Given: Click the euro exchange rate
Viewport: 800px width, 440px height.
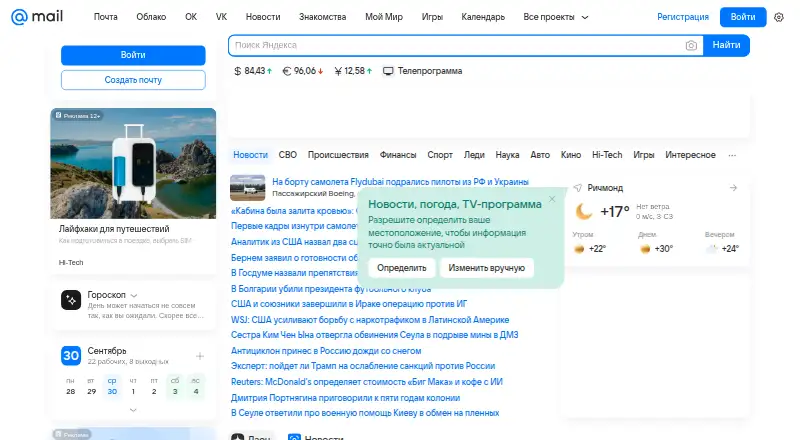Looking at the screenshot, I should (x=303, y=71).
